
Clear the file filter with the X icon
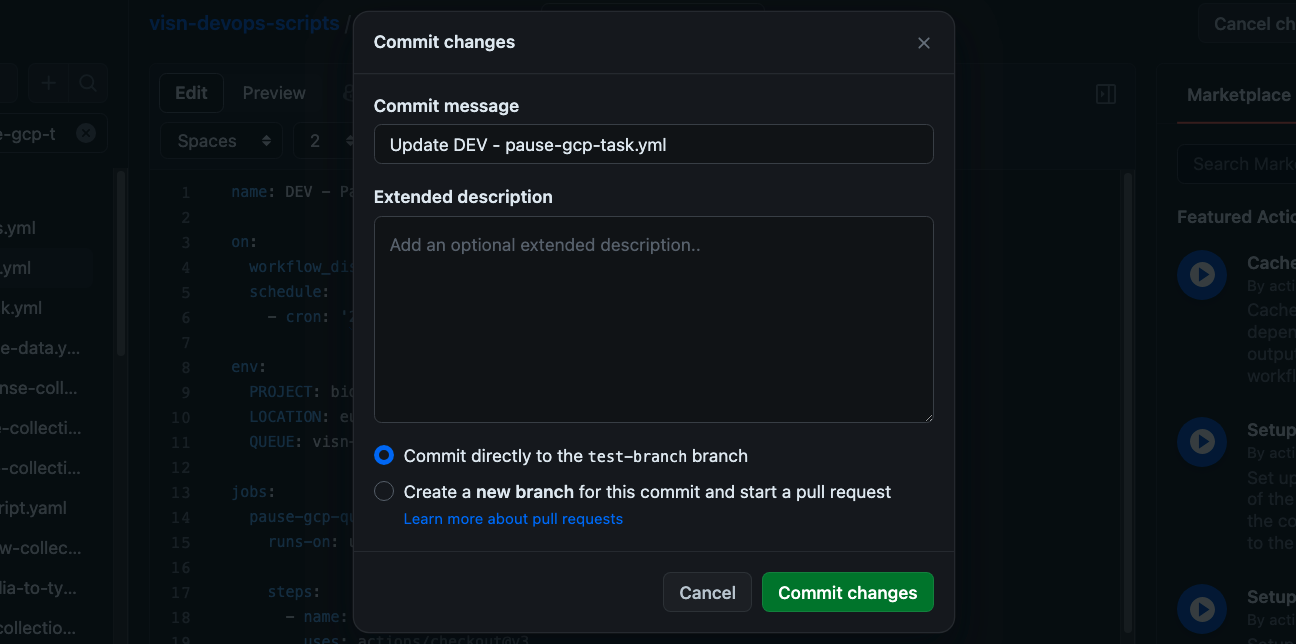pyautogui.click(x=86, y=133)
